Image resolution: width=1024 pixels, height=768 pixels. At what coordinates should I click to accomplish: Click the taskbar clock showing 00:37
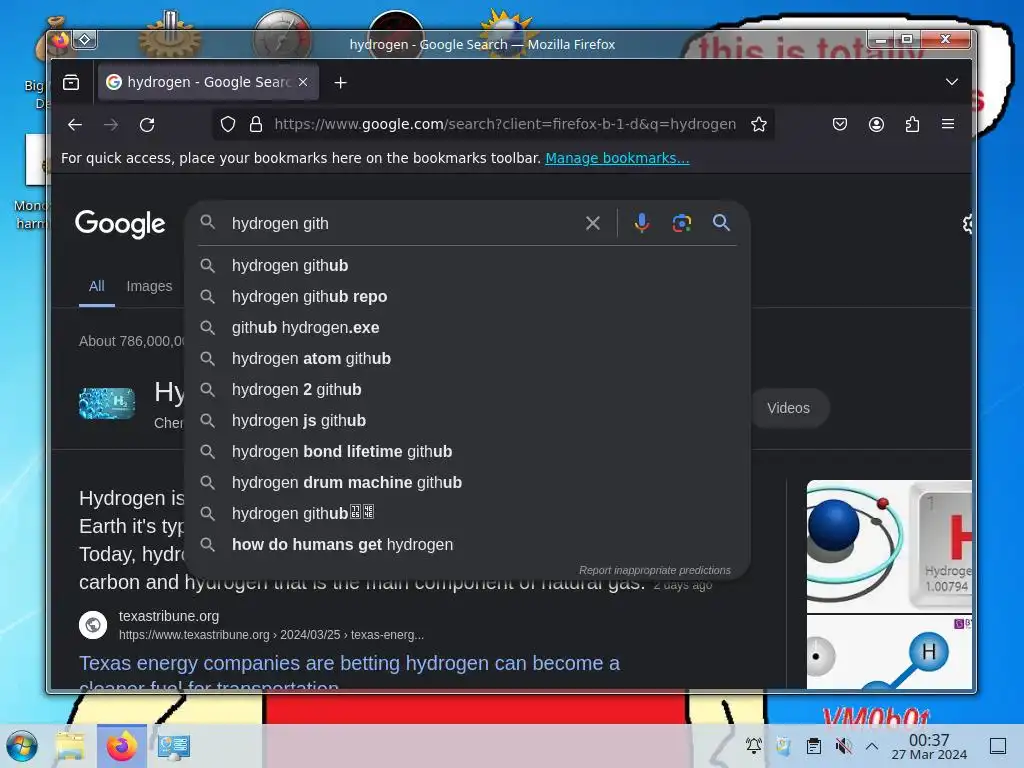929,746
